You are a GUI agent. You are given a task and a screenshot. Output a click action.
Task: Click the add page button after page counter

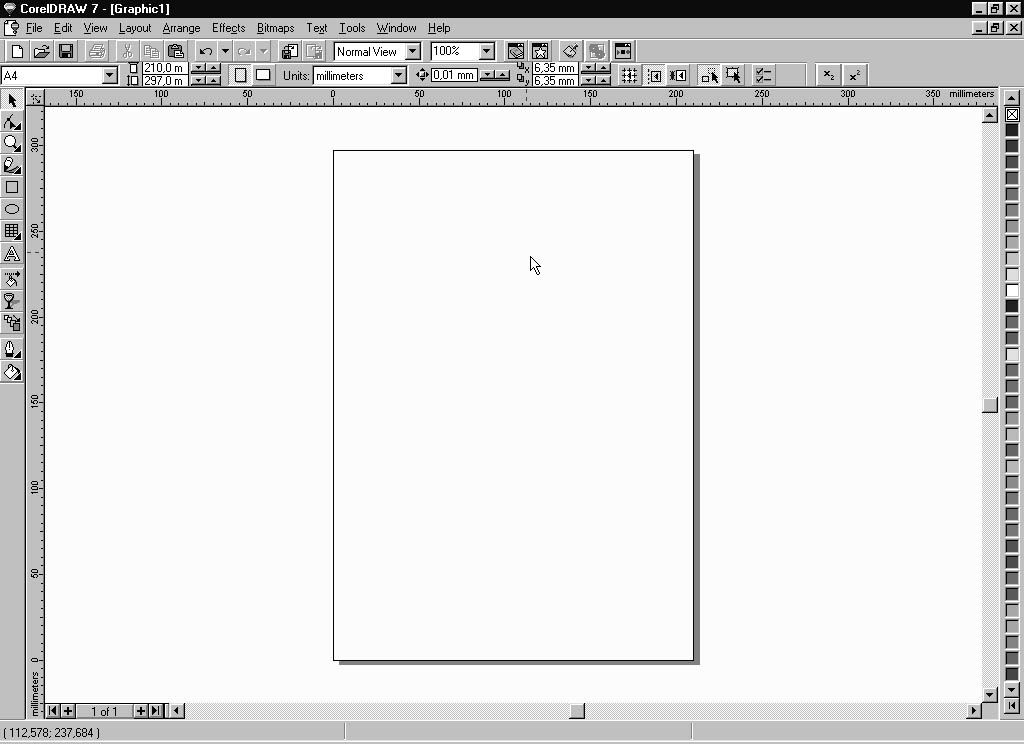140,711
